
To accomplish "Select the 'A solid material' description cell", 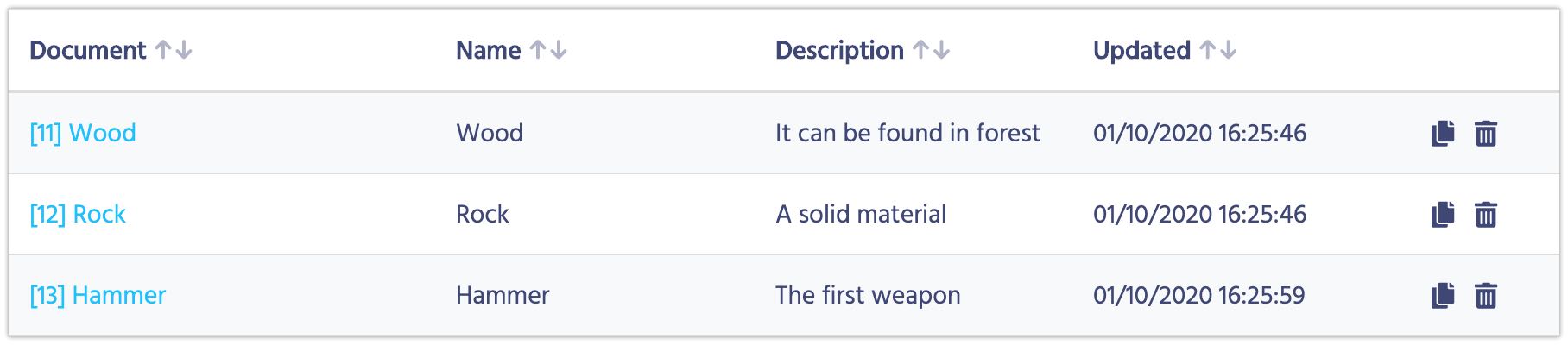I will (861, 214).
